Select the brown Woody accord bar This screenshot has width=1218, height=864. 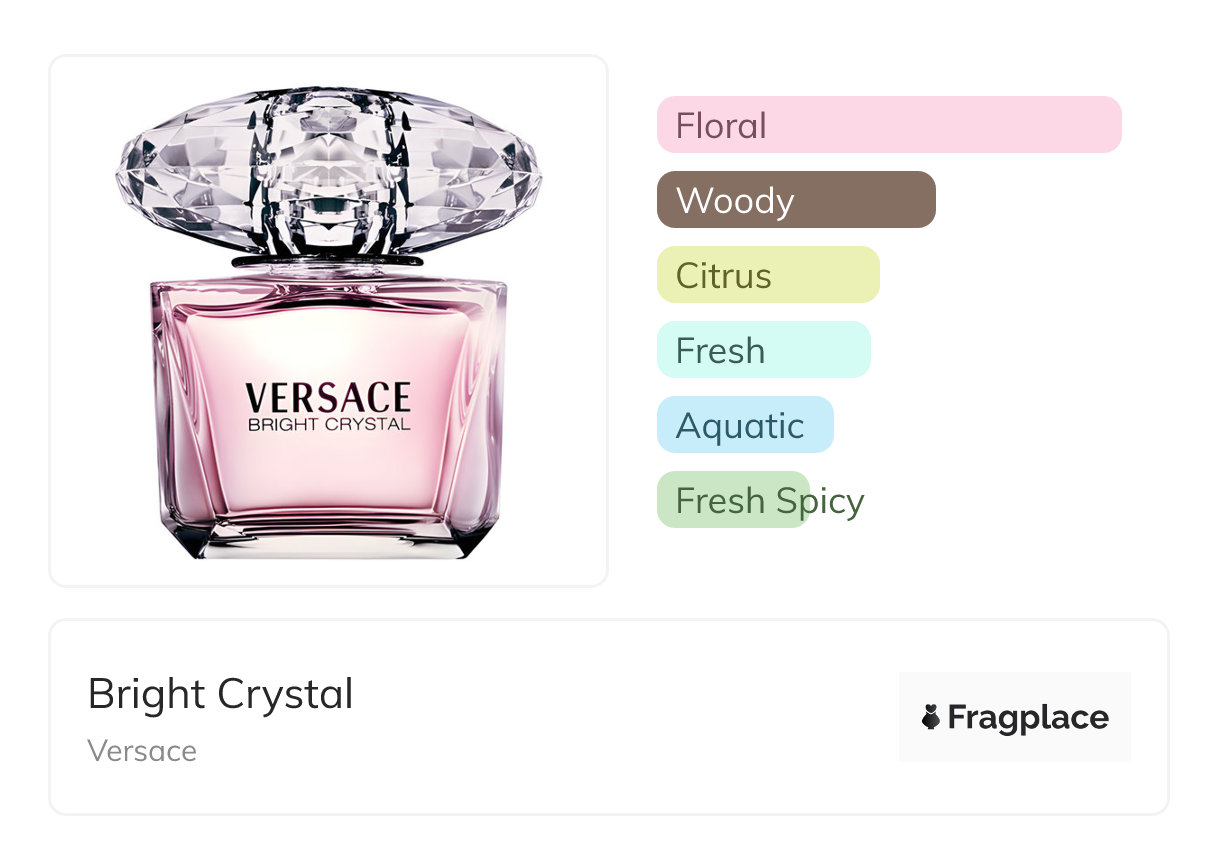pos(795,200)
